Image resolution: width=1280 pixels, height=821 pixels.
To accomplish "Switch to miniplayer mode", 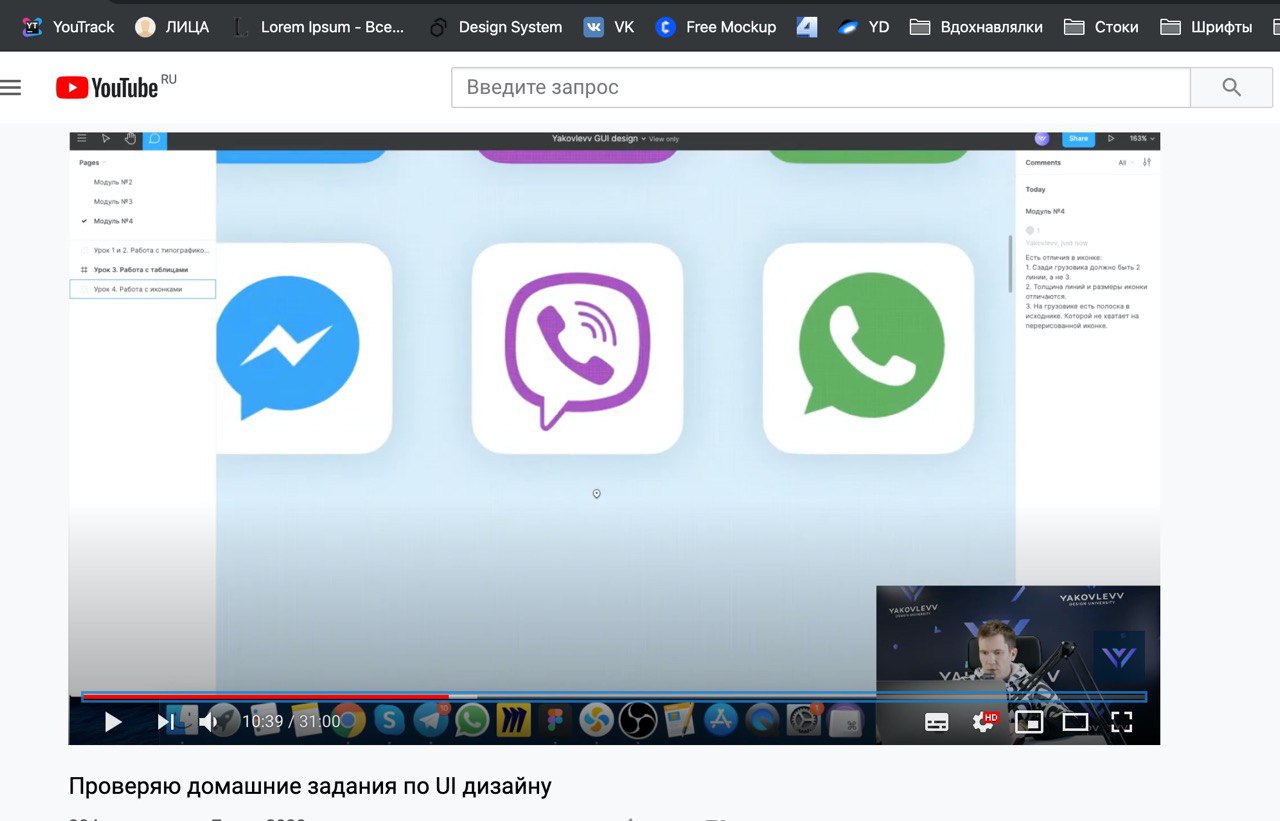I will [1029, 722].
